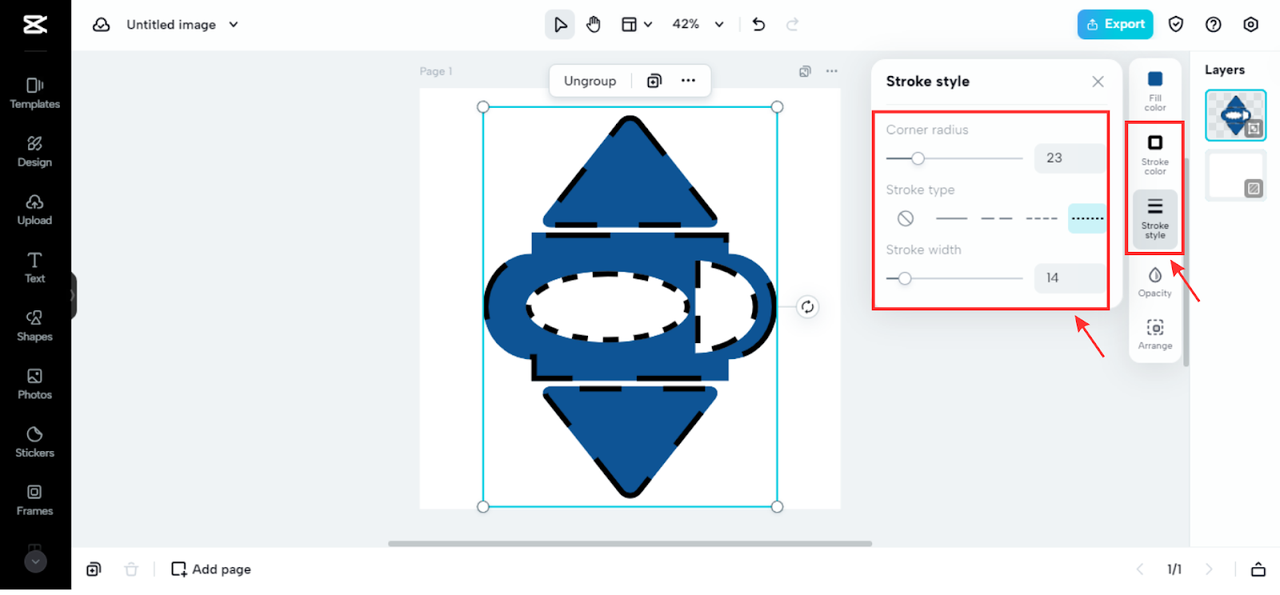The width and height of the screenshot is (1280, 595).
Task: Redo the last action
Action: [x=793, y=25]
